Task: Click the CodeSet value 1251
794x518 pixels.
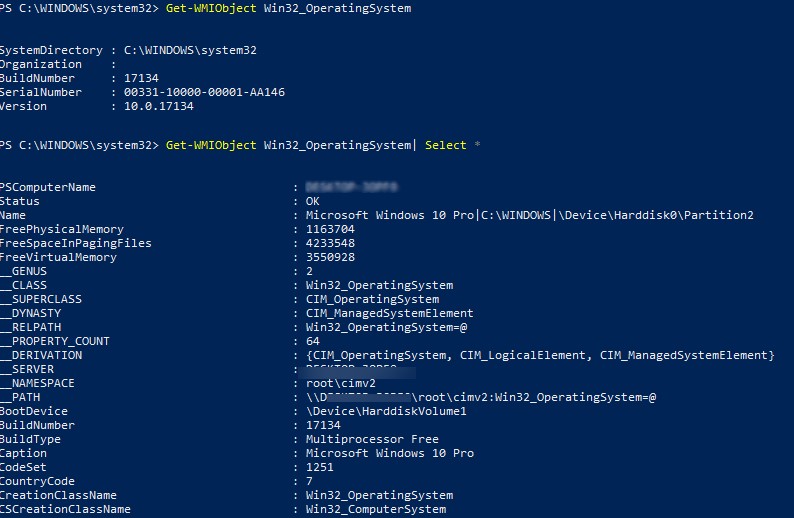Action: tap(320, 467)
